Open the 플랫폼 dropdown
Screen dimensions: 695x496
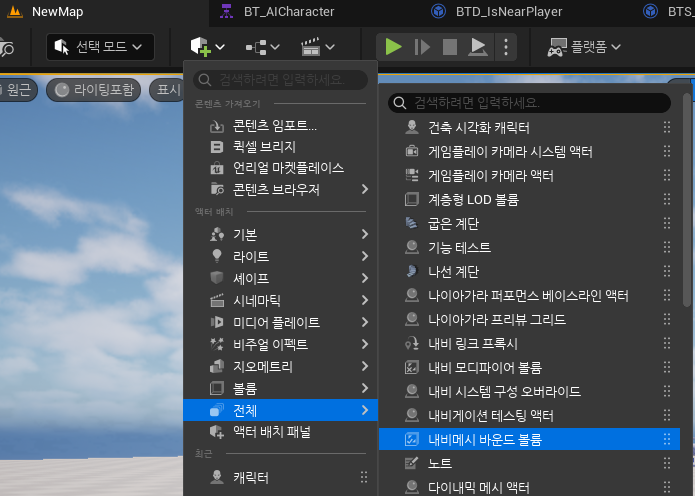(x=584, y=47)
